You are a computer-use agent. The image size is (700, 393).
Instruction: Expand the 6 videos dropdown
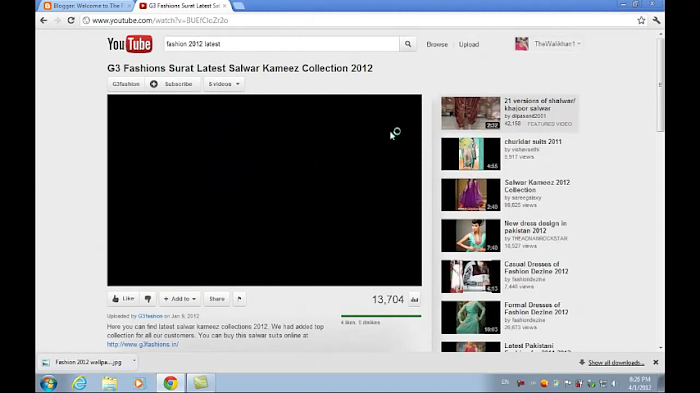point(224,84)
